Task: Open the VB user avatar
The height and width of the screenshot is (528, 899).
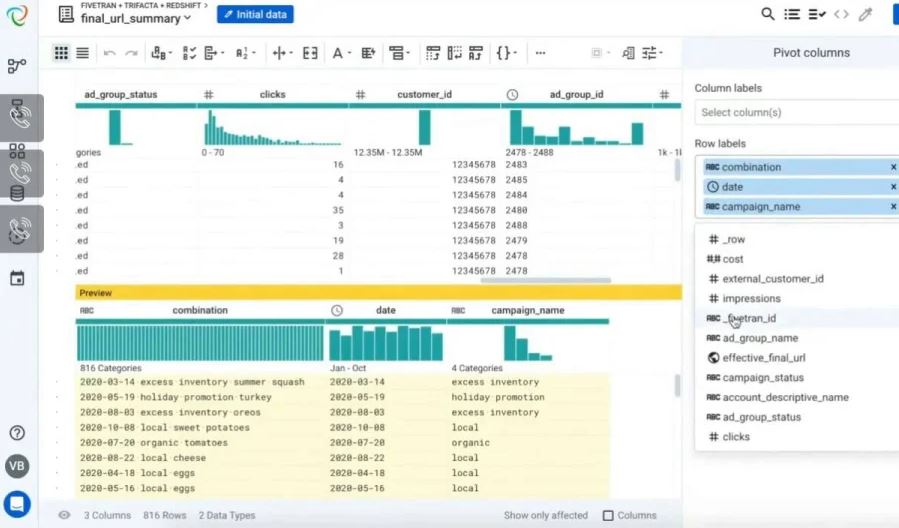Action: point(17,466)
